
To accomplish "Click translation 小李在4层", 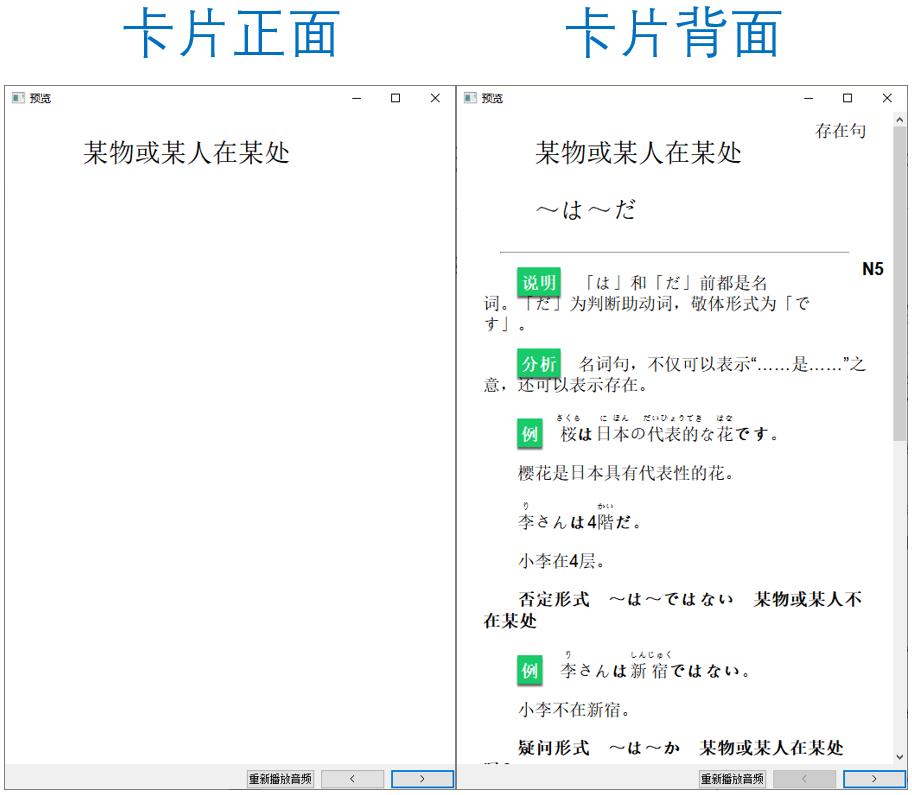I will tap(562, 561).
